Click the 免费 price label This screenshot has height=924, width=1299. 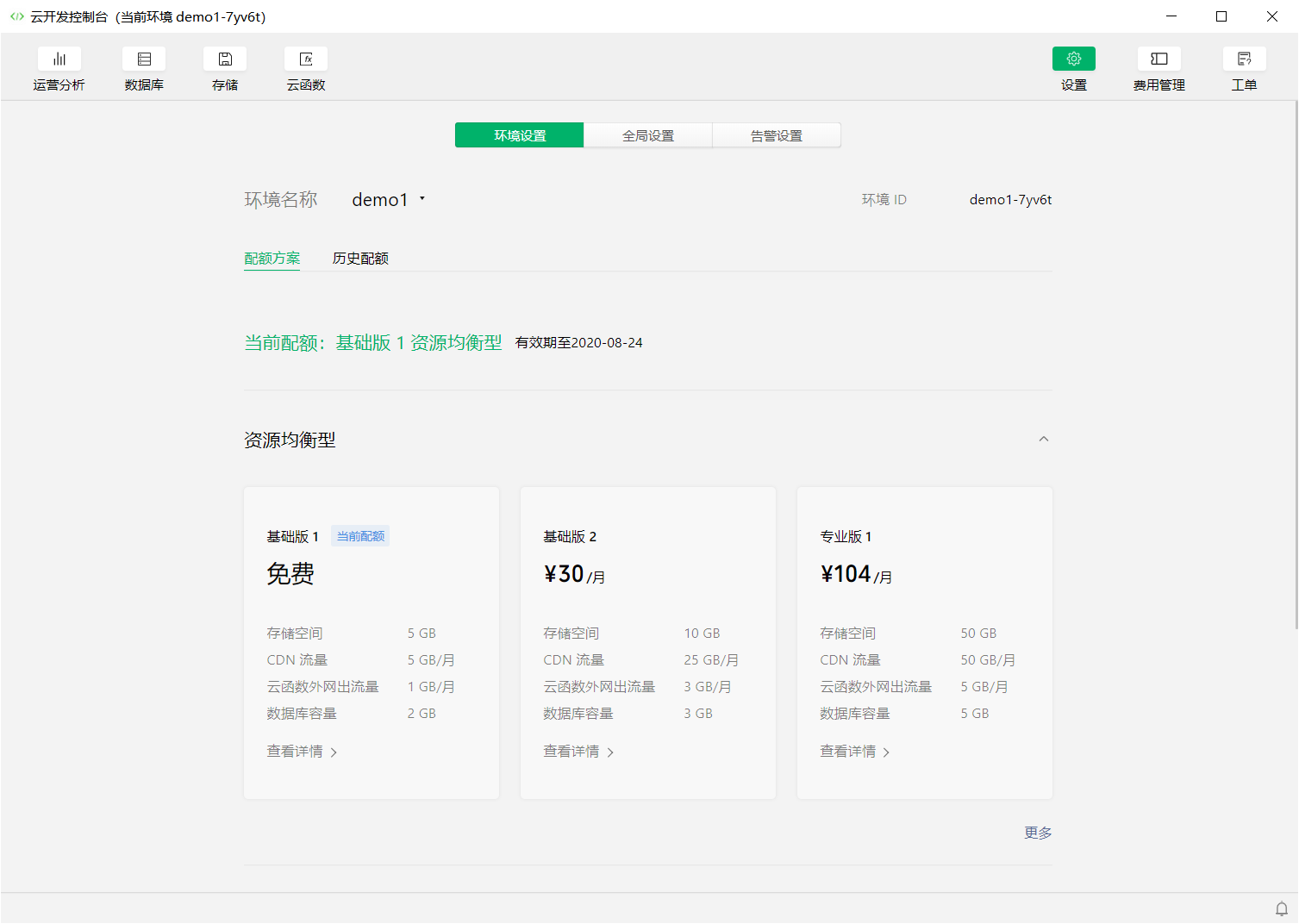point(290,574)
